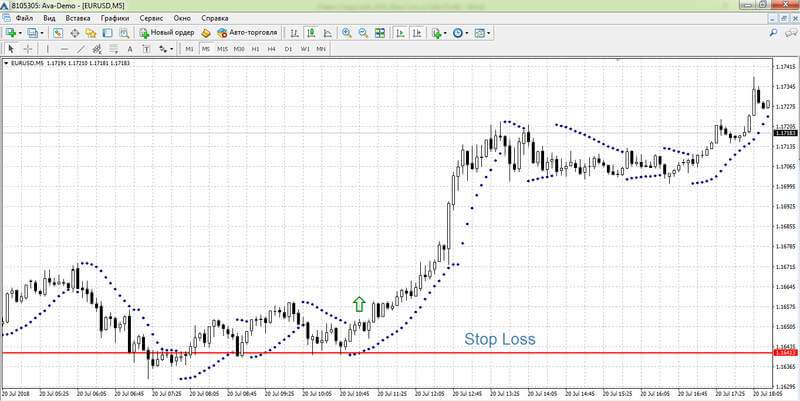Draw a horizontal line tool
The image size is (800, 401).
coord(64,49)
